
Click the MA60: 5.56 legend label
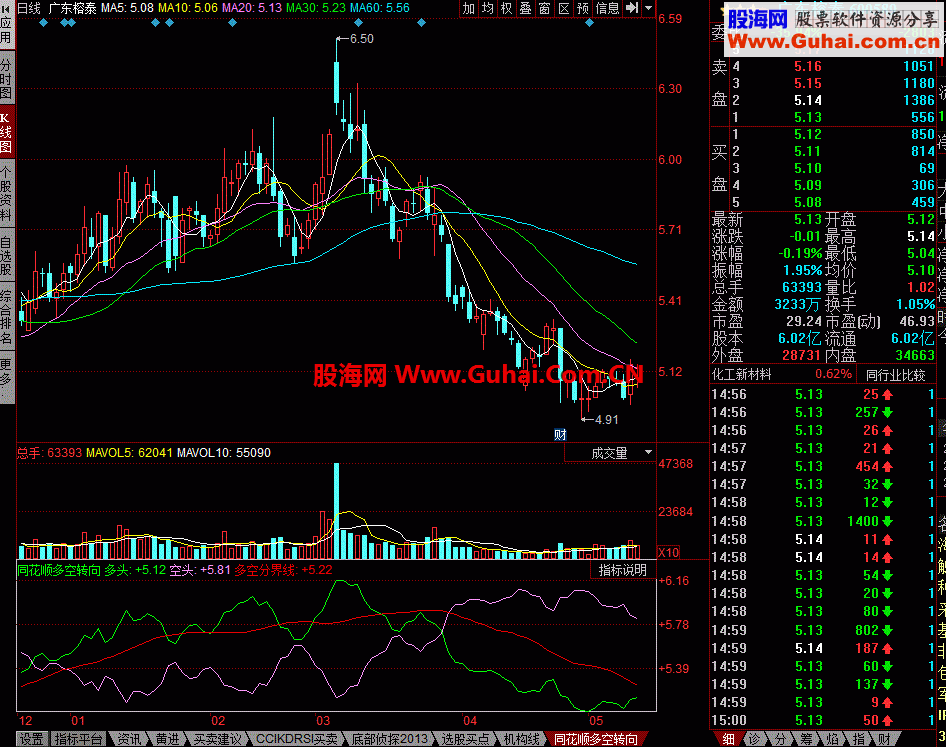point(380,8)
